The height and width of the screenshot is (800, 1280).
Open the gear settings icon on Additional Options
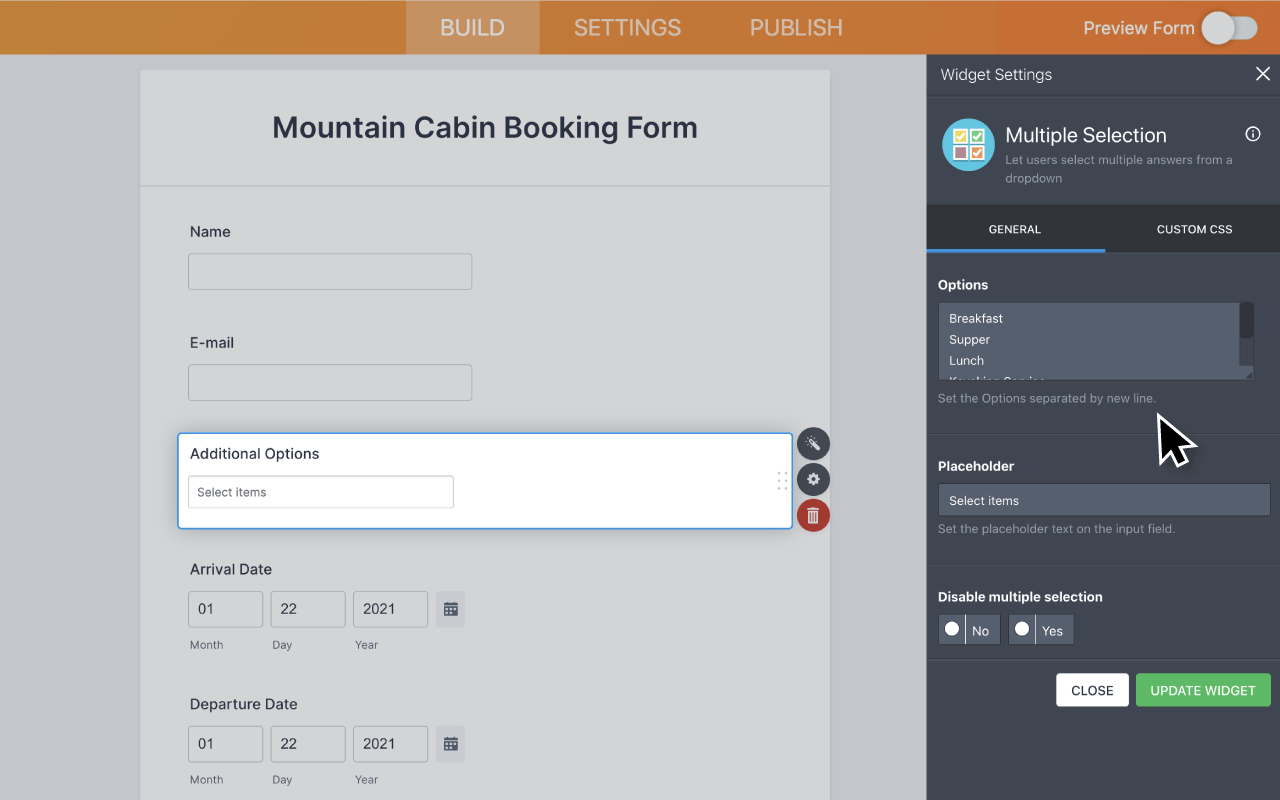(x=813, y=479)
